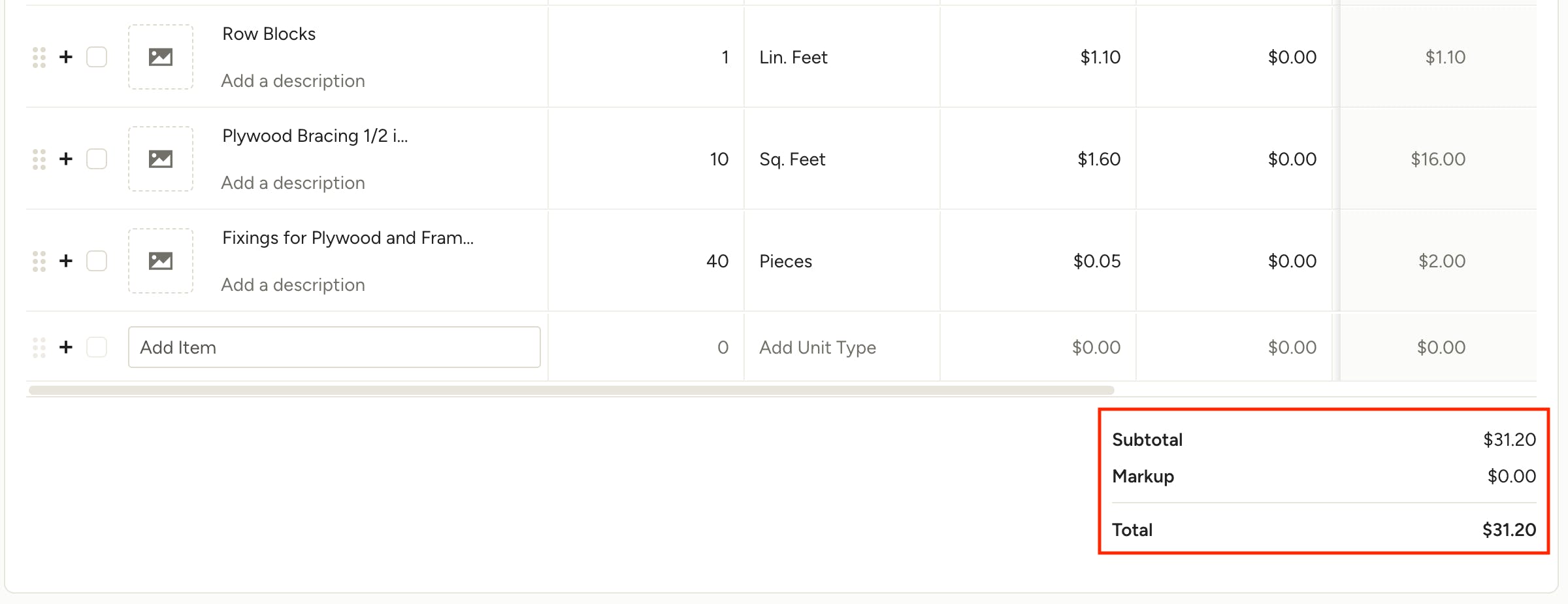Open the Add Unit Type selector

[841, 347]
